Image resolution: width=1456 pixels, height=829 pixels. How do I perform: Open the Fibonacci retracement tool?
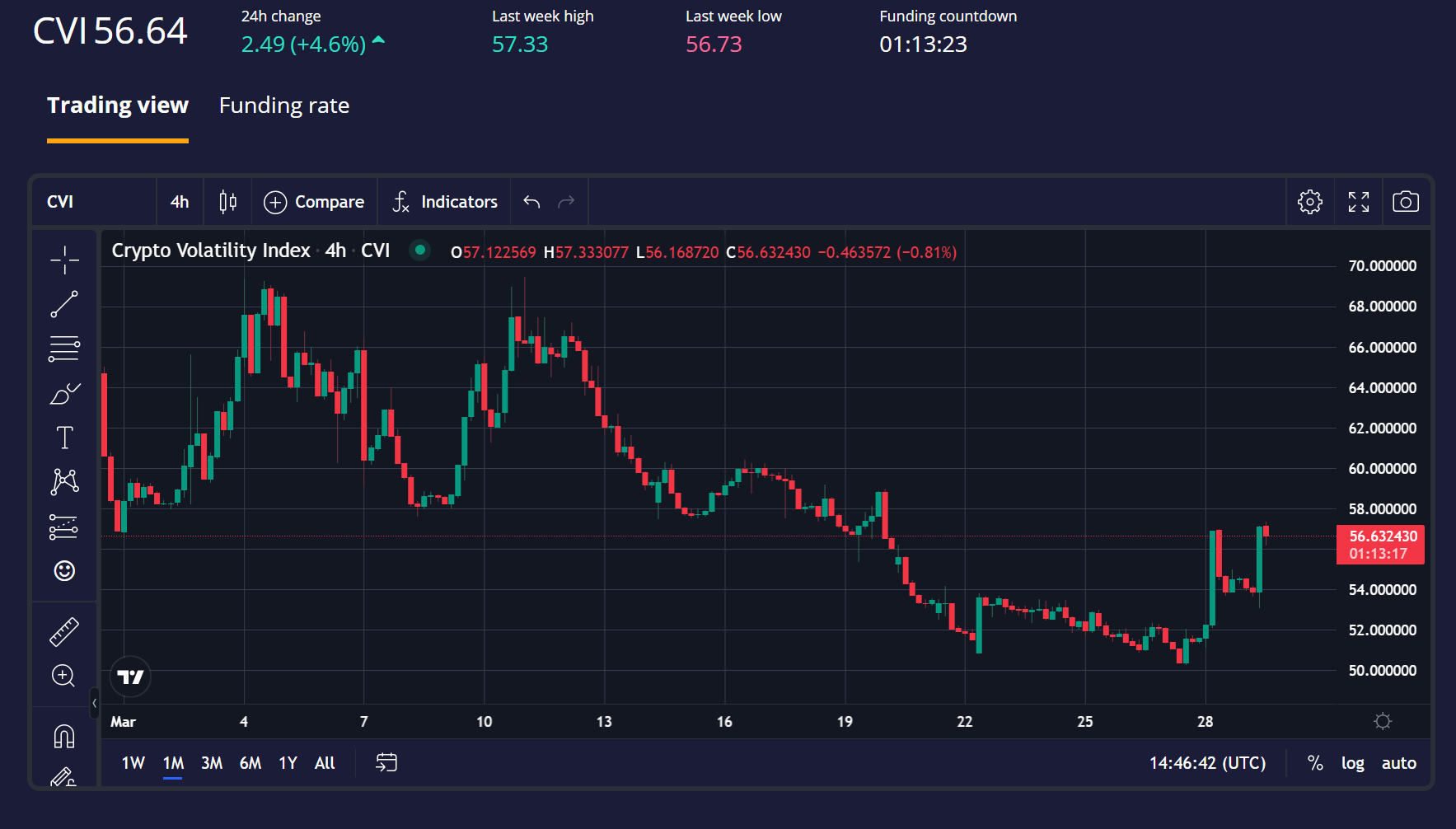(x=64, y=349)
